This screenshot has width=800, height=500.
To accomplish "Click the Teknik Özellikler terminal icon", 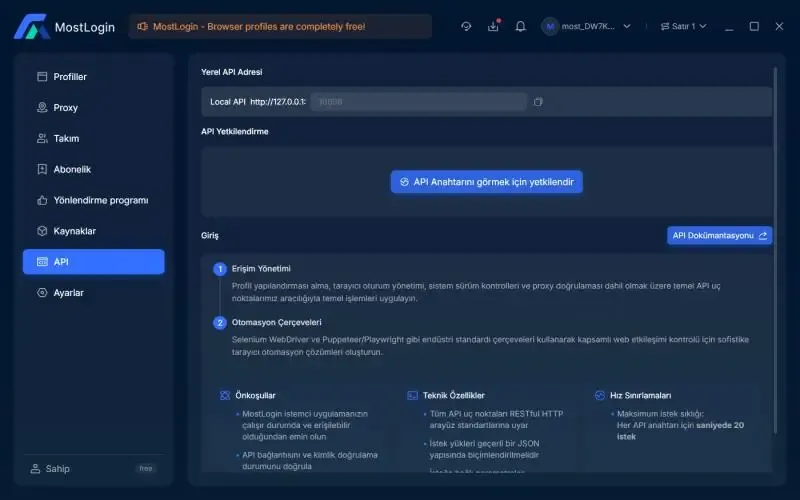I will point(412,395).
